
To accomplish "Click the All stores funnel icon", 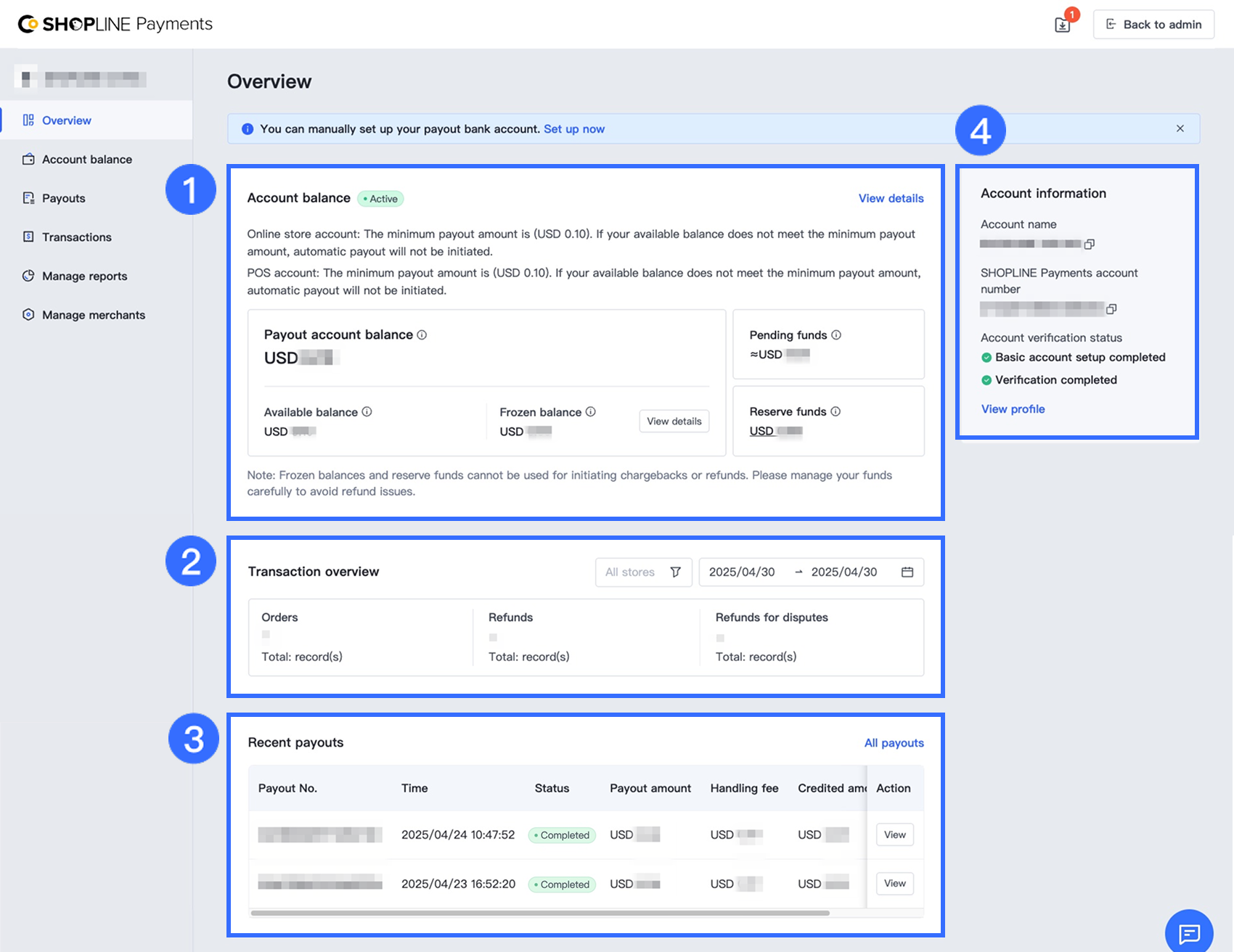I will point(675,572).
